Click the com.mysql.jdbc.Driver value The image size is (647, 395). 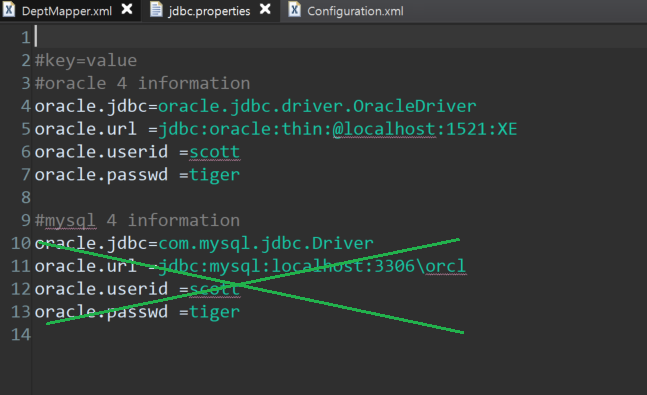coord(266,244)
